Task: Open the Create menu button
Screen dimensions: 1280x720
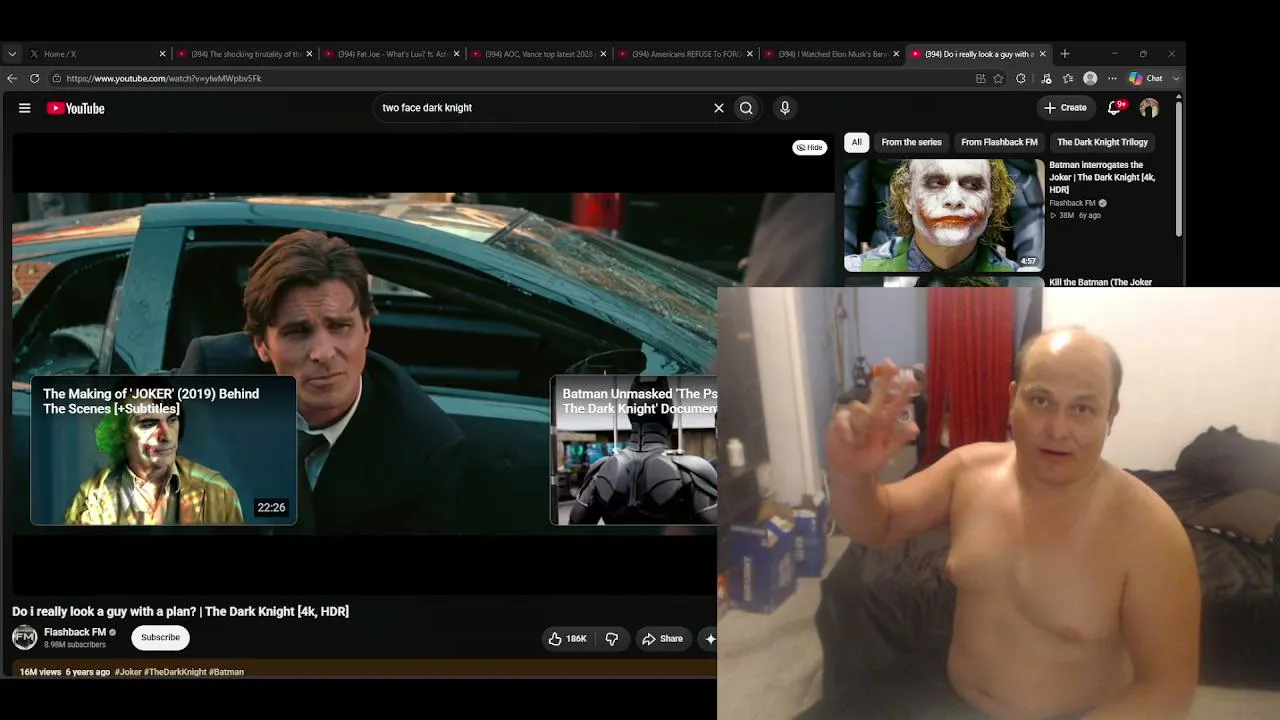Action: point(1065,108)
